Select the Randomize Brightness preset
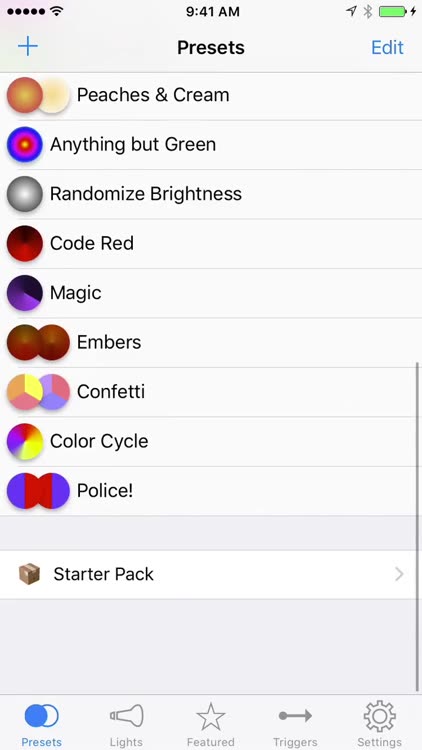The width and height of the screenshot is (422, 750). point(211,194)
